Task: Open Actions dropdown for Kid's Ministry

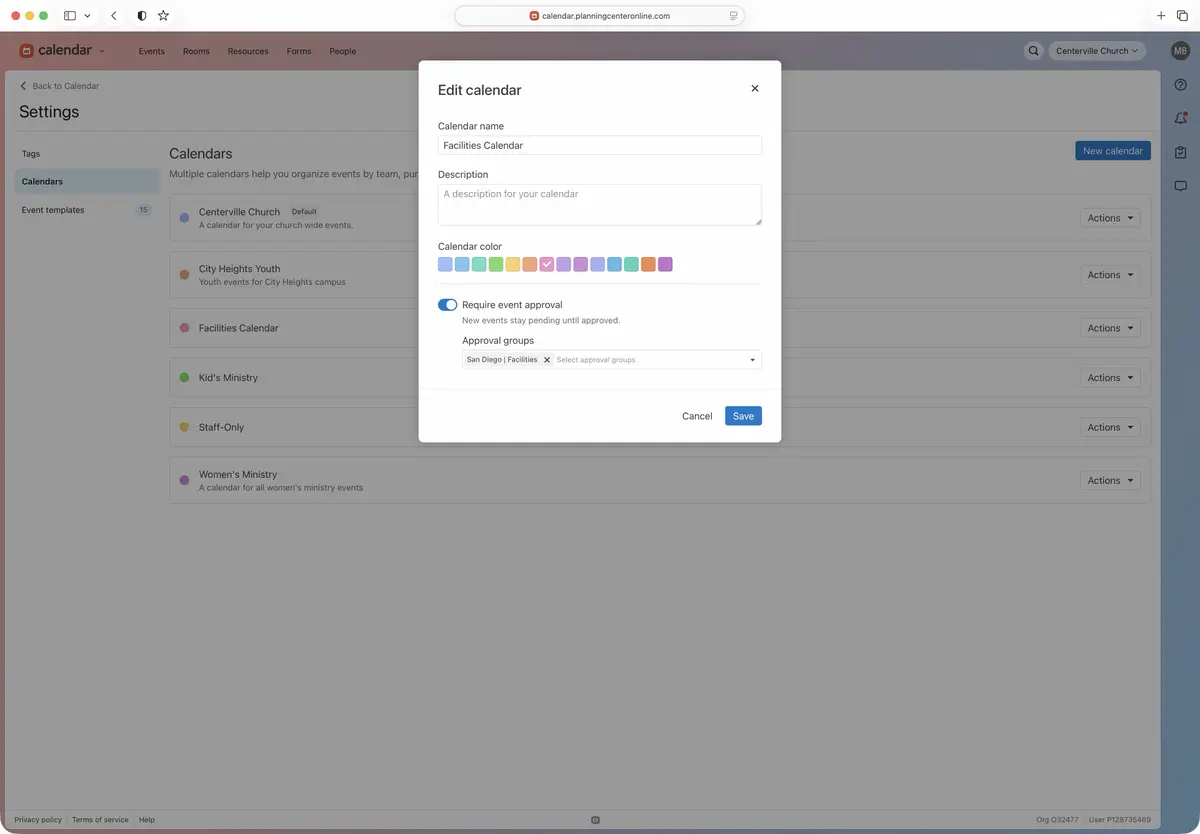Action: [x=1110, y=378]
